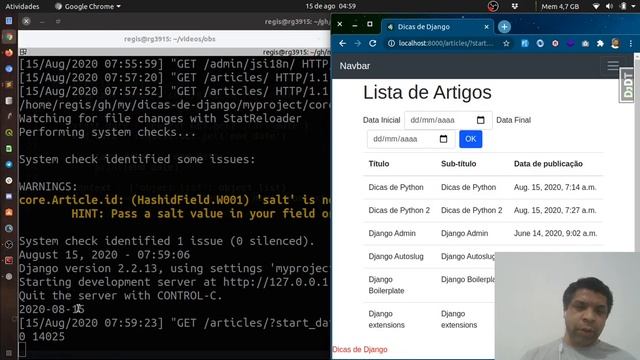
Task: Click the Django Boilerplate title cell
Action: [386, 285]
